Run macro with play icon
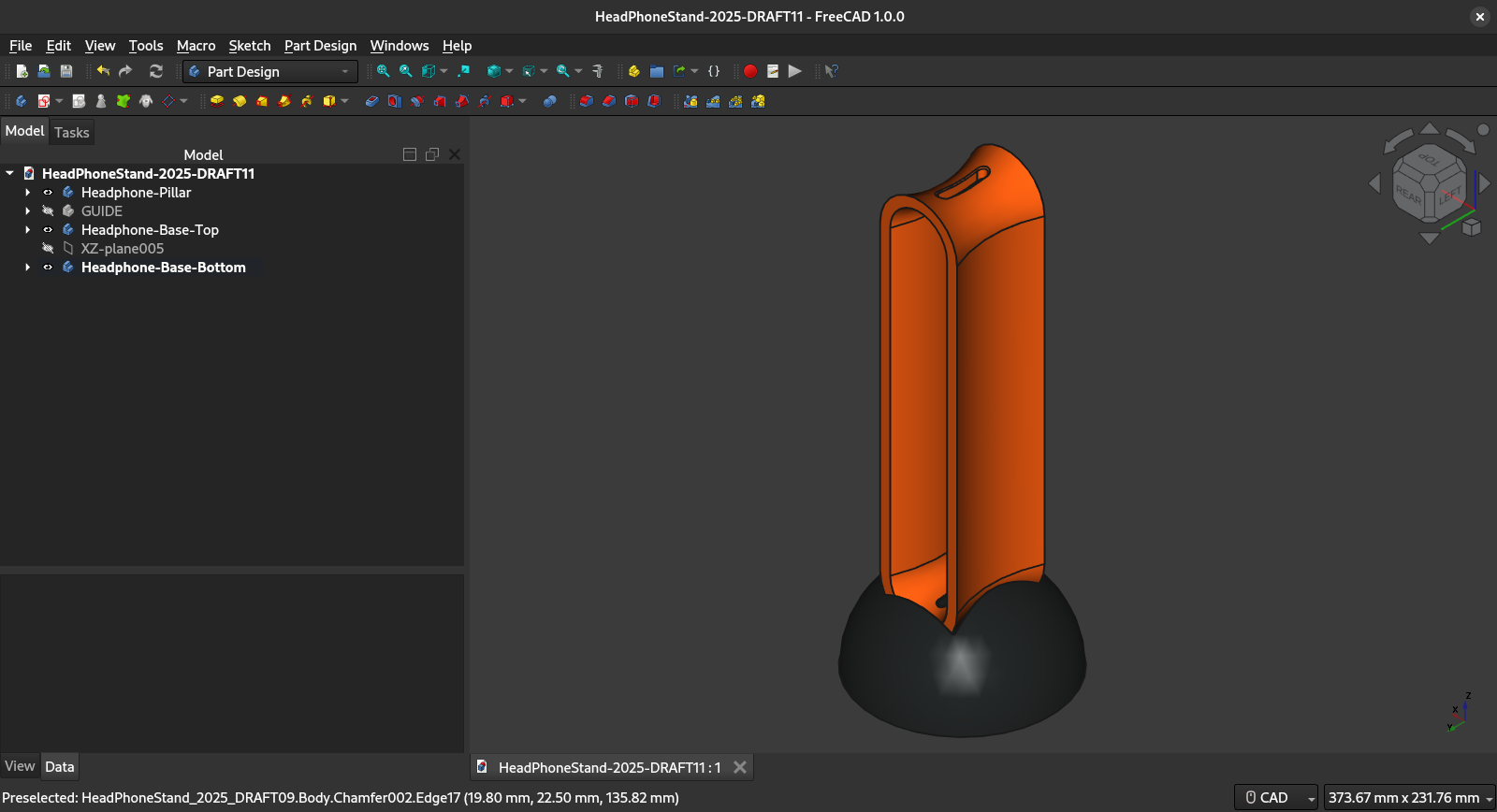This screenshot has height=812, width=1497. click(795, 71)
